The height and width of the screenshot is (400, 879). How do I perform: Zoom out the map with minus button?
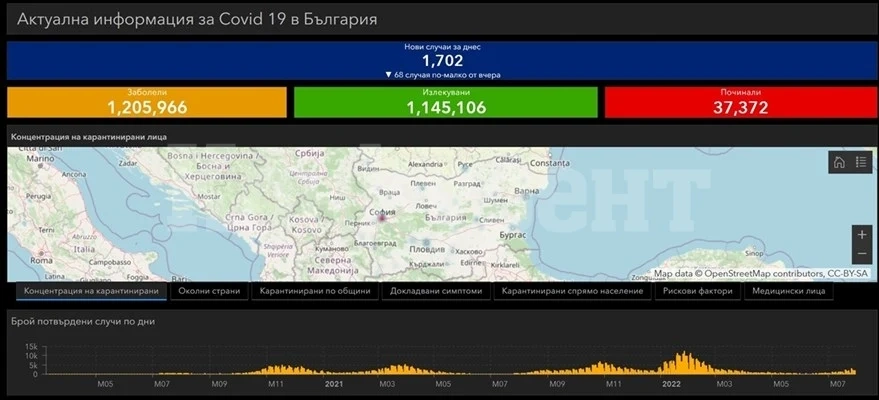[x=862, y=255]
